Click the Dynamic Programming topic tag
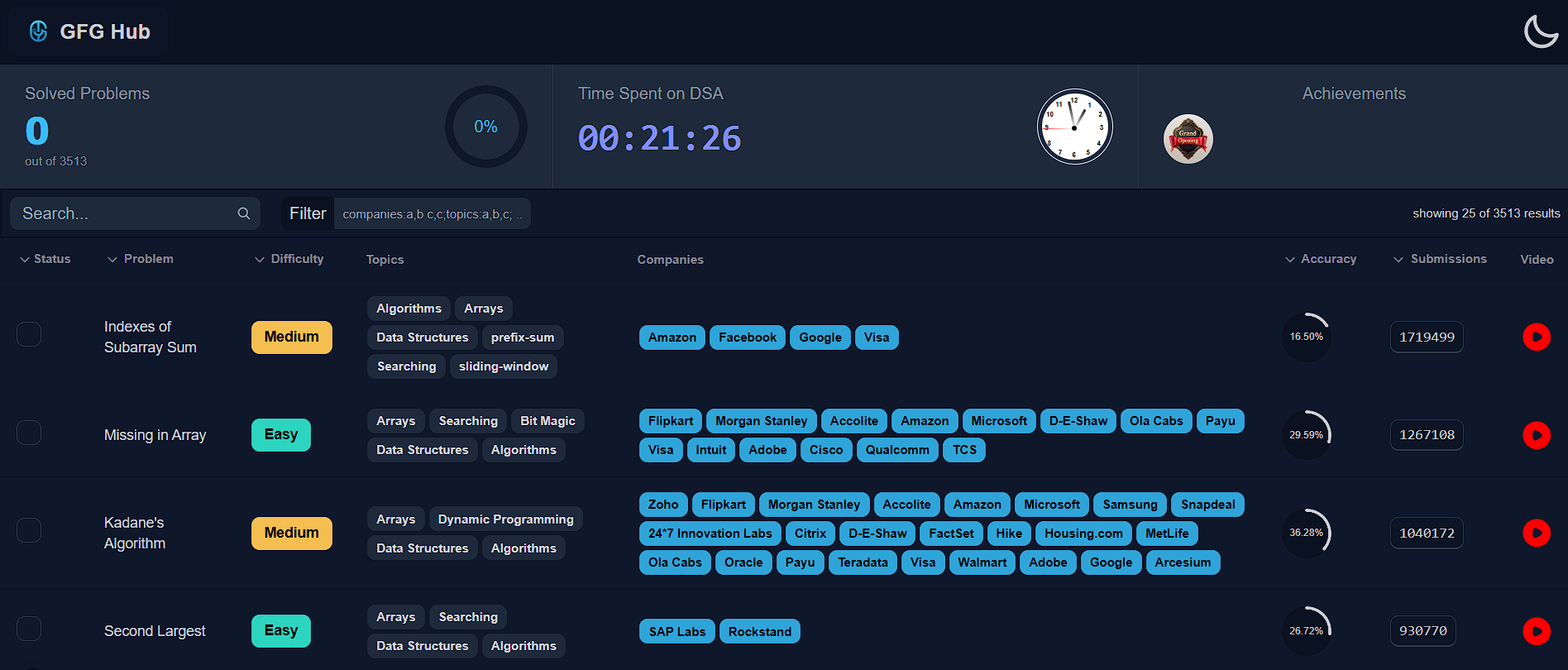 (x=505, y=519)
